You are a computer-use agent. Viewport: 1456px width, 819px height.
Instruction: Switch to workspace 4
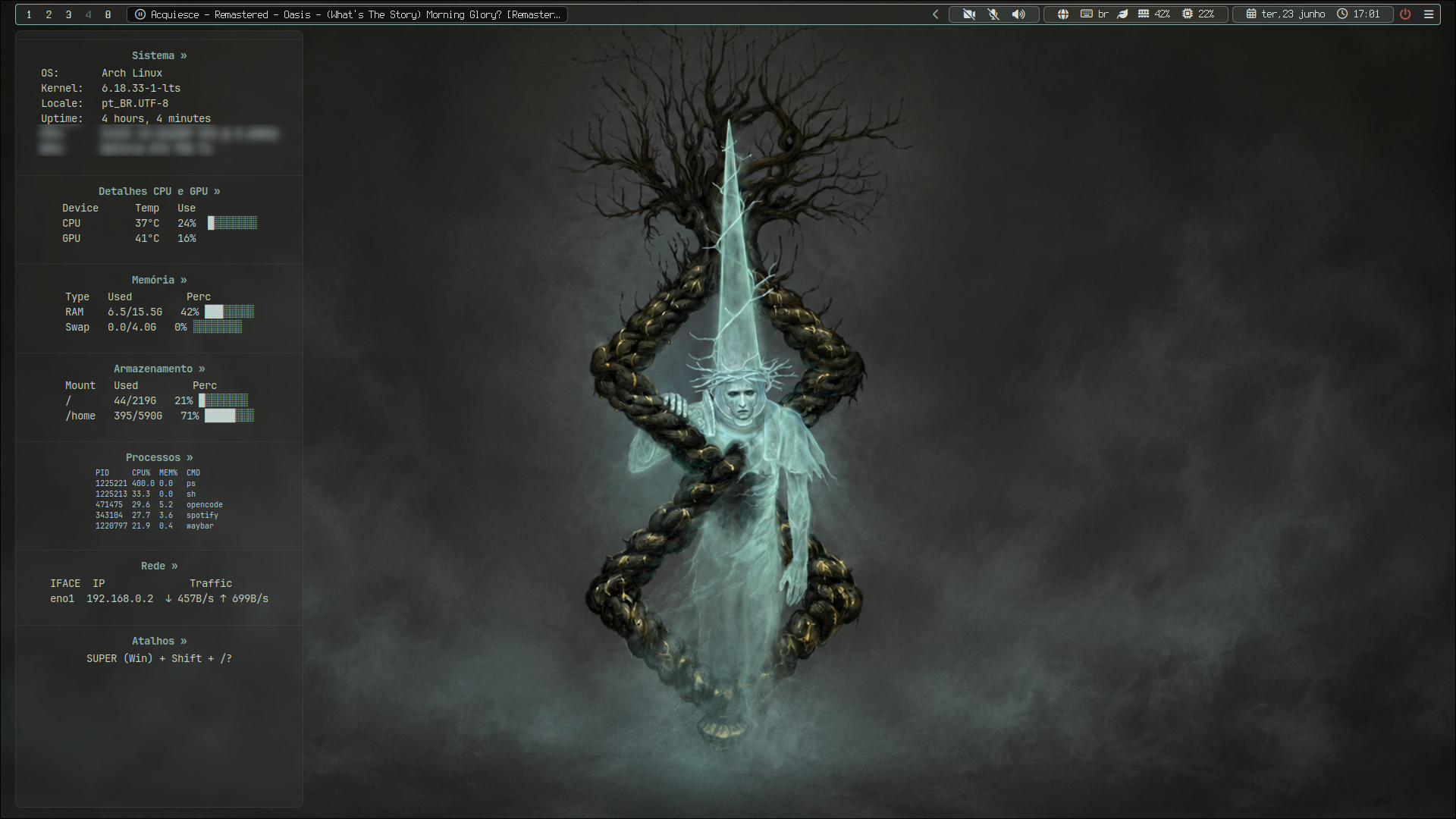[88, 14]
